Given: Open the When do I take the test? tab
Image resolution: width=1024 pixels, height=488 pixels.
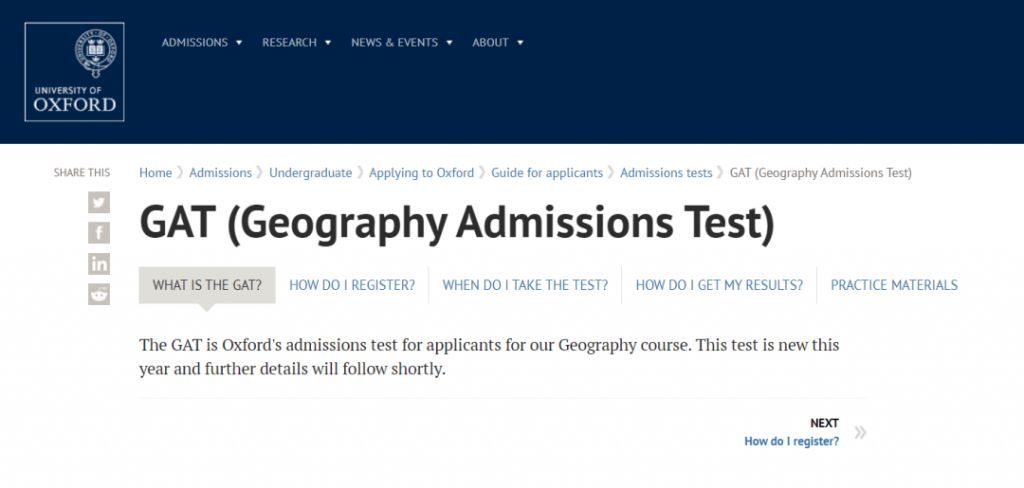Looking at the screenshot, I should 525,285.
